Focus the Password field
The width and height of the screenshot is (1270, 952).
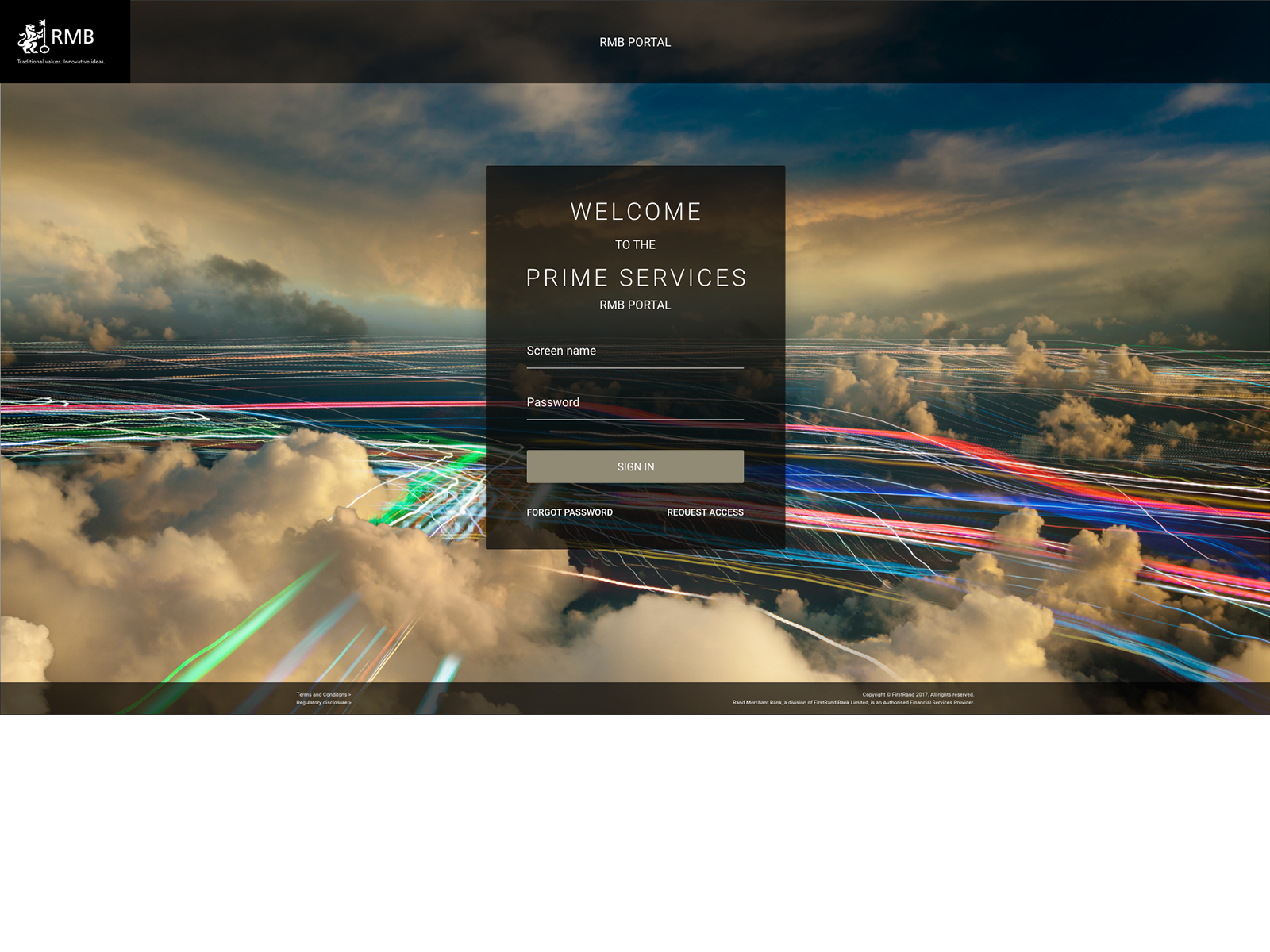point(635,404)
